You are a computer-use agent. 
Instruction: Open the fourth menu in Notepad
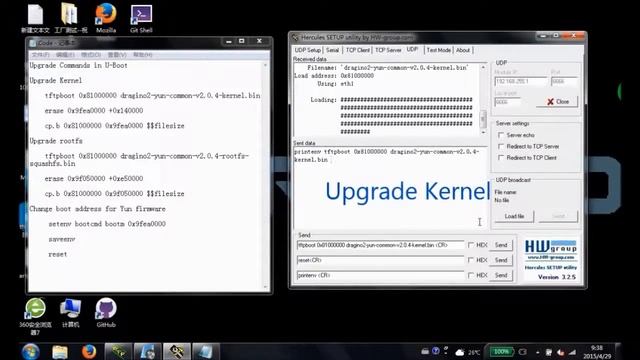117,55
